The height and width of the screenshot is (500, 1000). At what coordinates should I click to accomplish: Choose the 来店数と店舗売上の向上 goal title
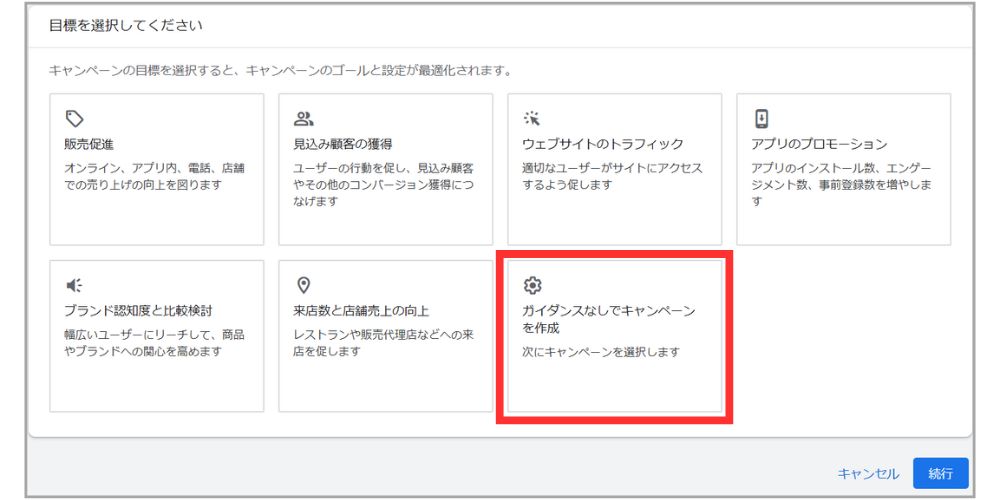(x=361, y=311)
